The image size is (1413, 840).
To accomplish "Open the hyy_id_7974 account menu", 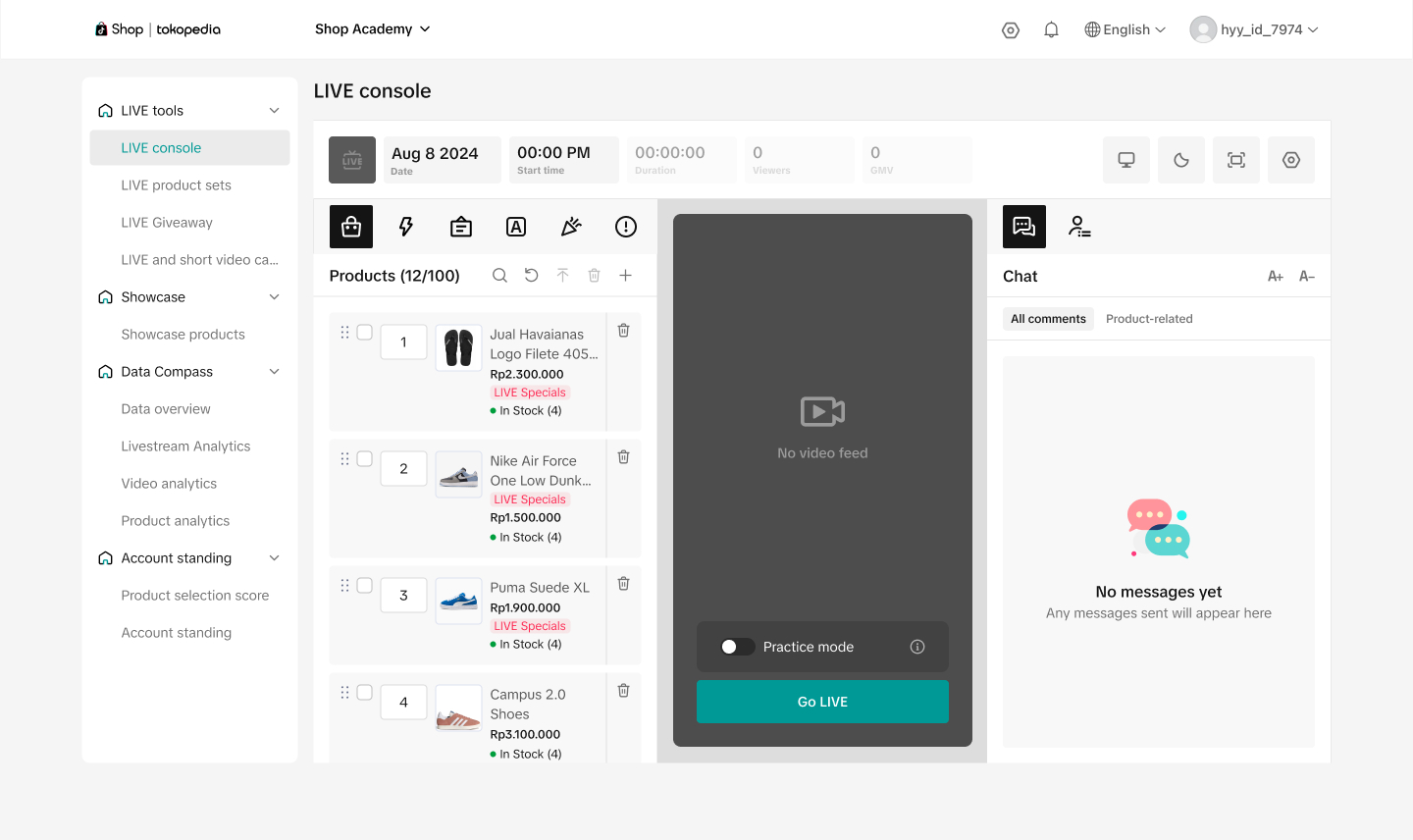I will coord(1254,29).
